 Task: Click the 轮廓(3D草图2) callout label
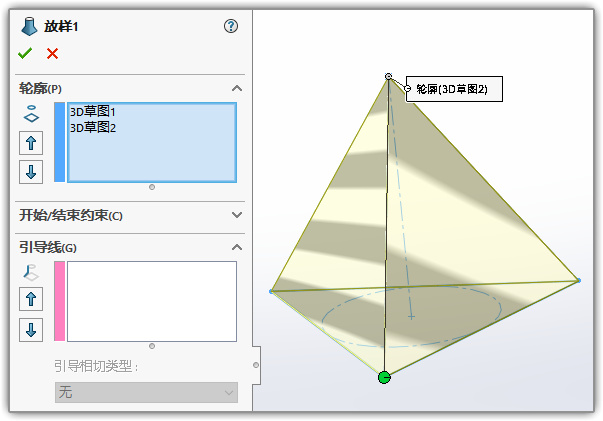(x=454, y=89)
